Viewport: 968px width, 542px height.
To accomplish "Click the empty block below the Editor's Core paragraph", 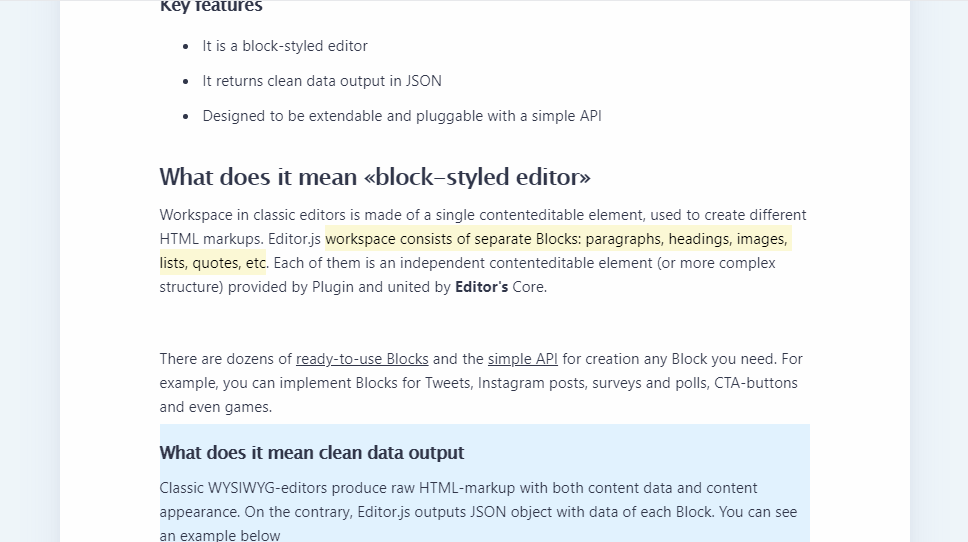I will [x=485, y=323].
